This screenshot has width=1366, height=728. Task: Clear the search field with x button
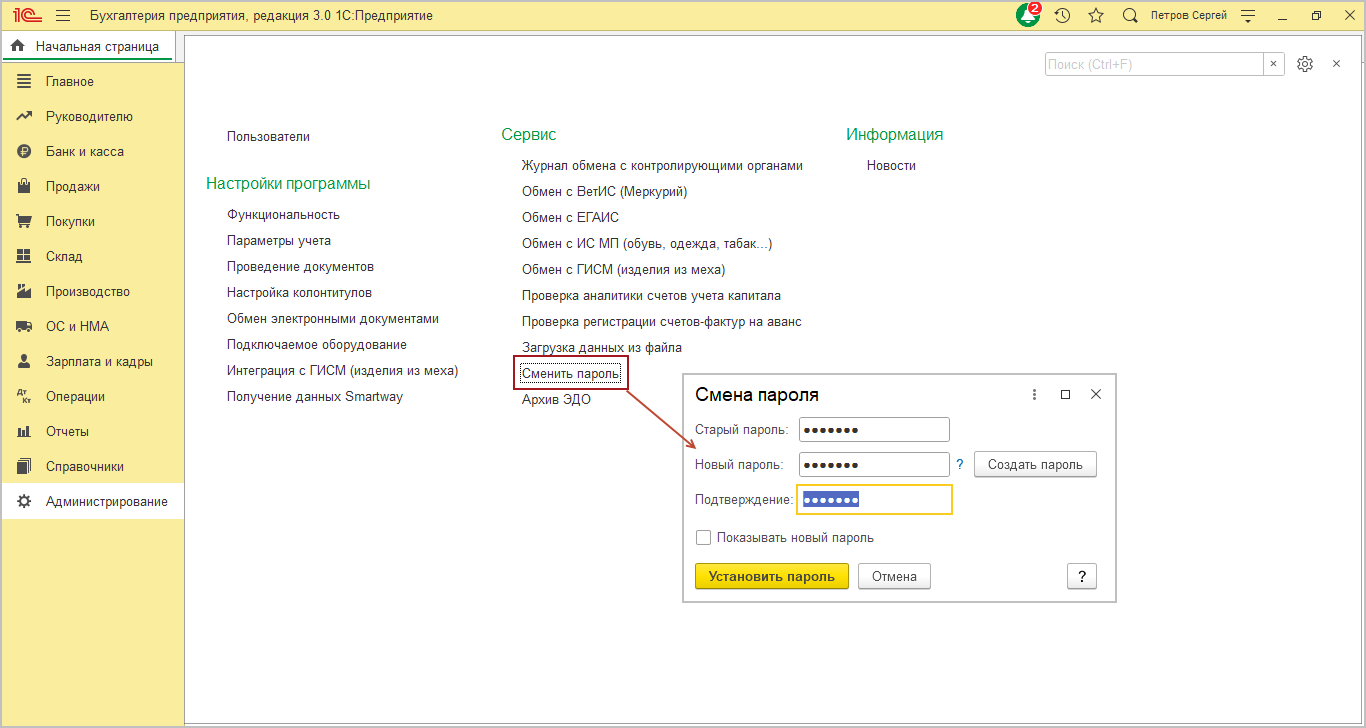1273,64
